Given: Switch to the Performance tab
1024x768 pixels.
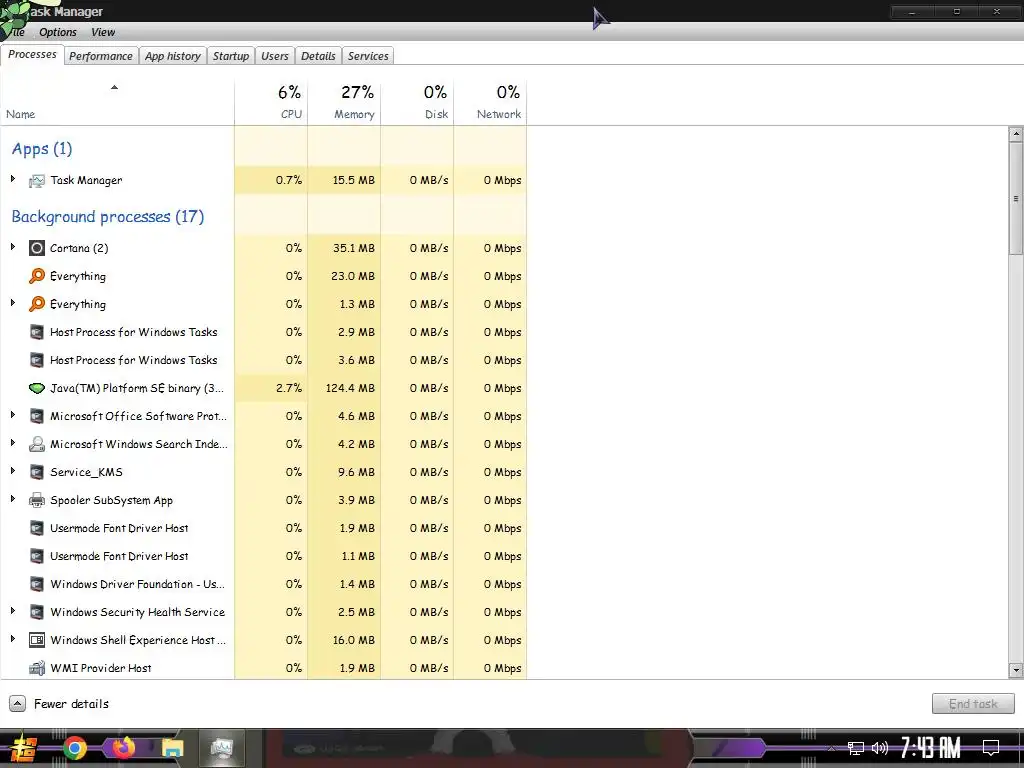Looking at the screenshot, I should (101, 56).
